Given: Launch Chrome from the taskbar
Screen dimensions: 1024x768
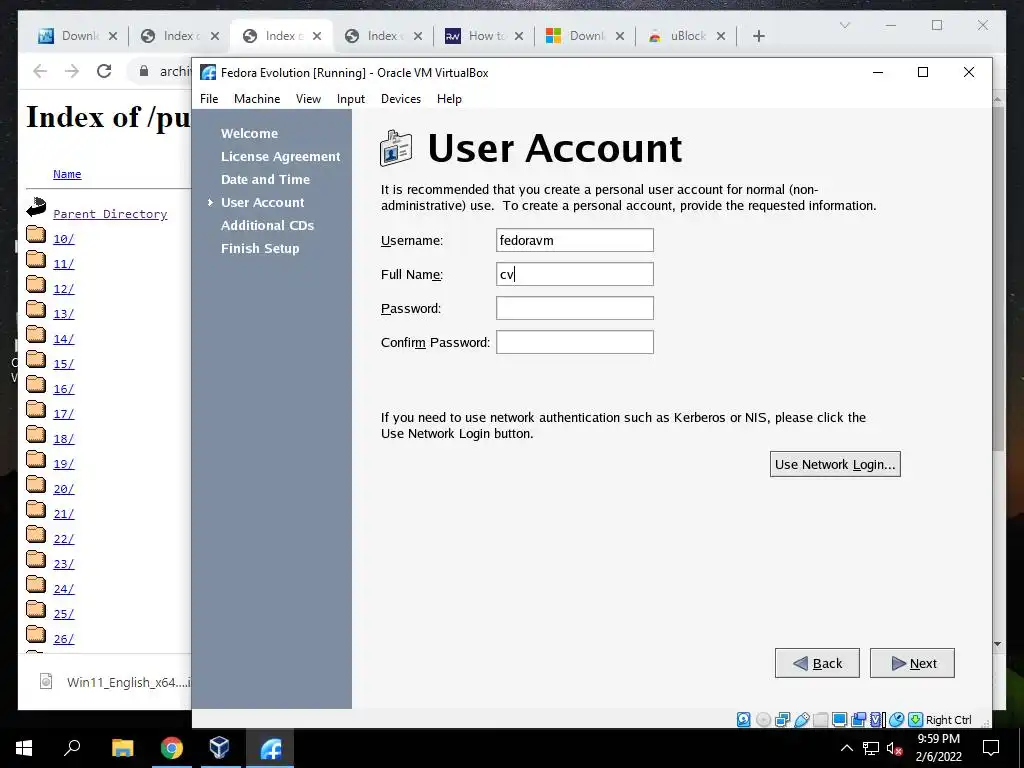Looking at the screenshot, I should click(x=172, y=748).
